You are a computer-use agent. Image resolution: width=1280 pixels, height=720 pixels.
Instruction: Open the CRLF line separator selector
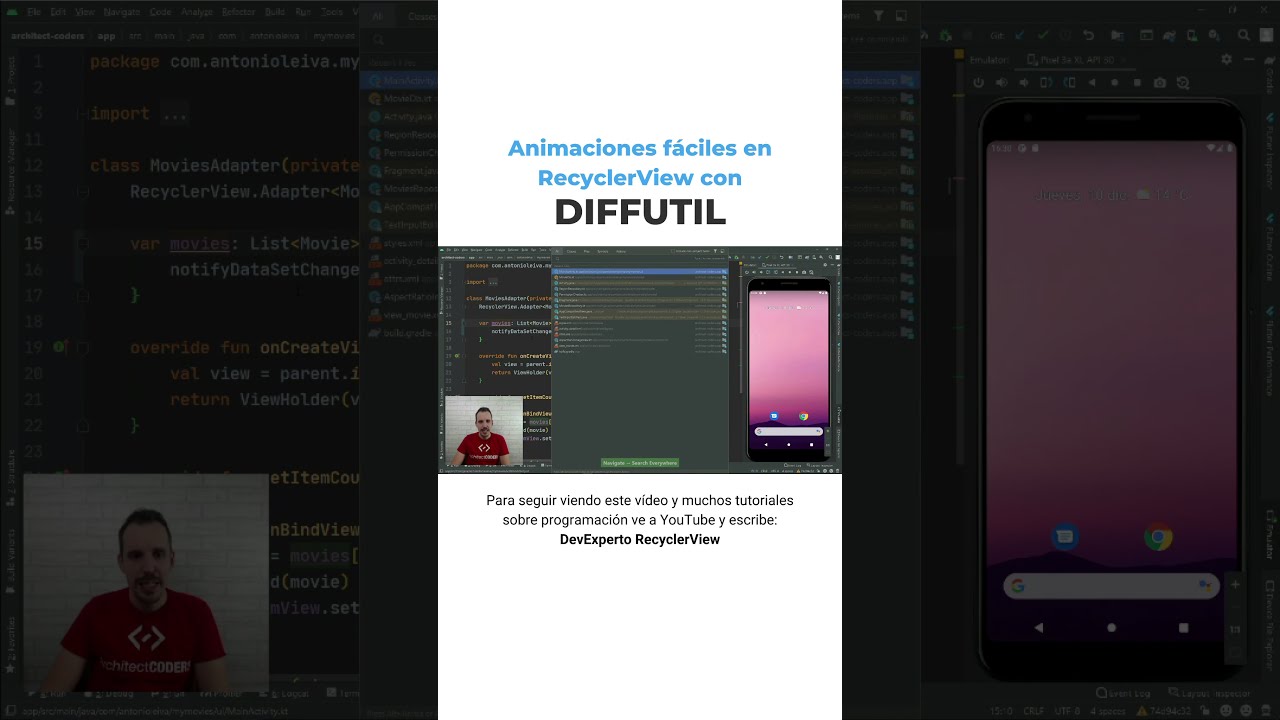click(1034, 711)
